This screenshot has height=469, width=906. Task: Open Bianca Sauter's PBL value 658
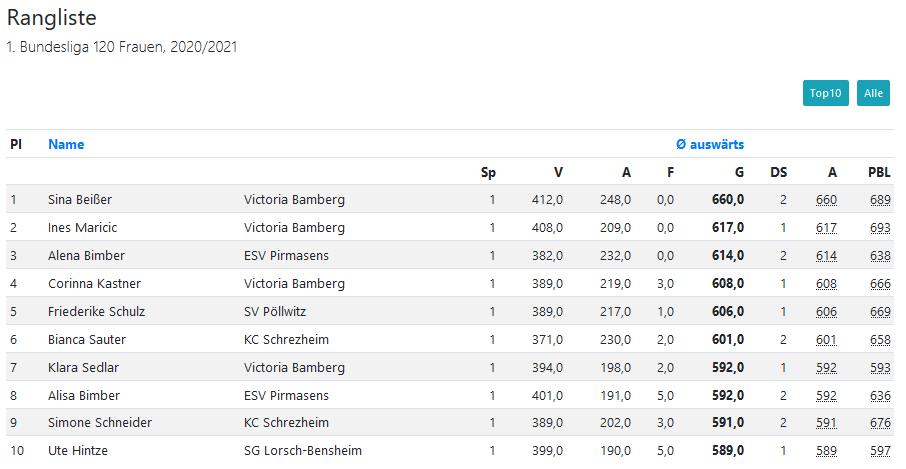[x=880, y=340]
